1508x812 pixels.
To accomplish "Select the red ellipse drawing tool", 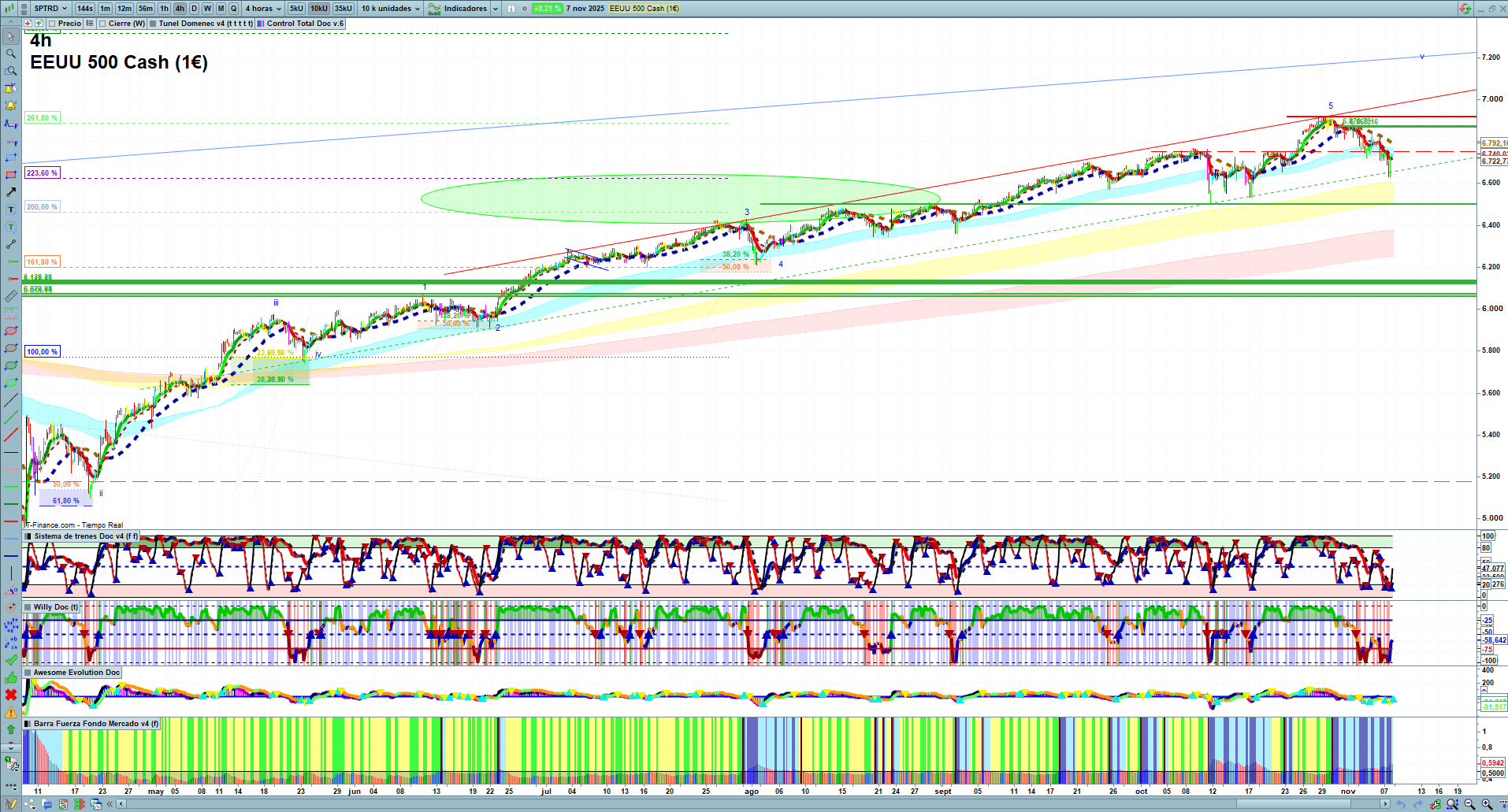I will (x=11, y=331).
